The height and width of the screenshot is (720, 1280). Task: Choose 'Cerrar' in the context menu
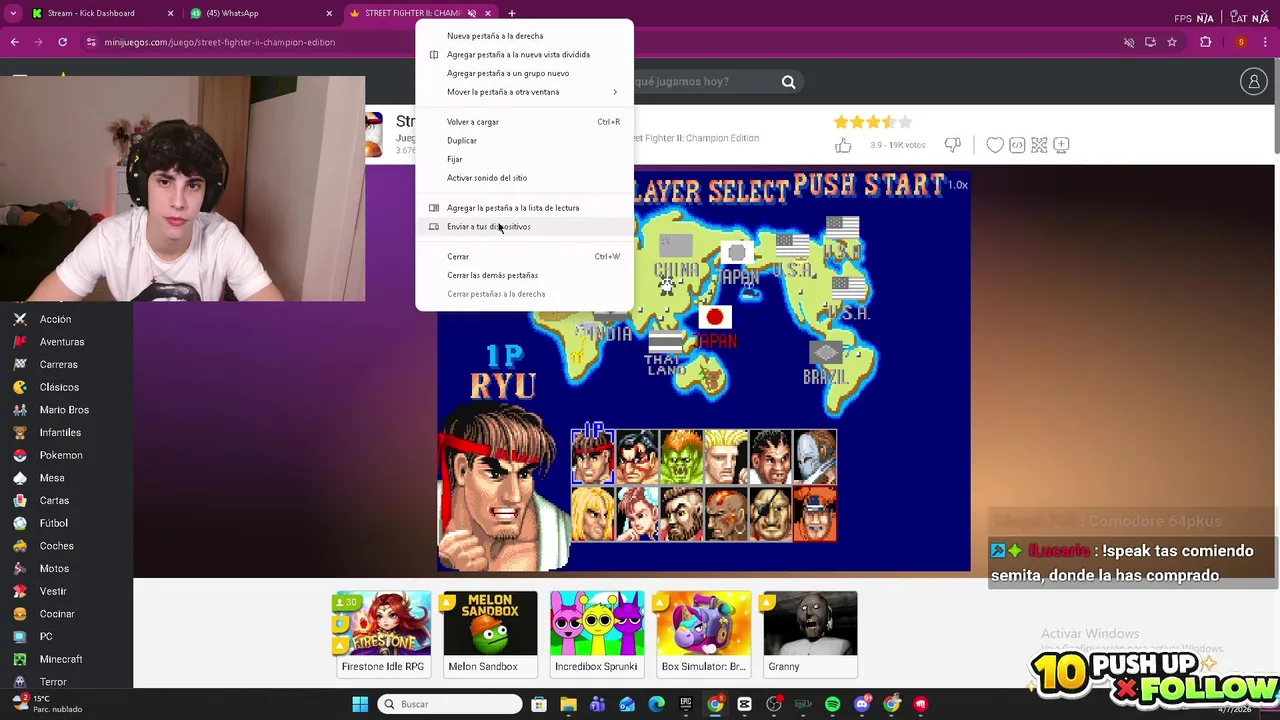(524, 257)
